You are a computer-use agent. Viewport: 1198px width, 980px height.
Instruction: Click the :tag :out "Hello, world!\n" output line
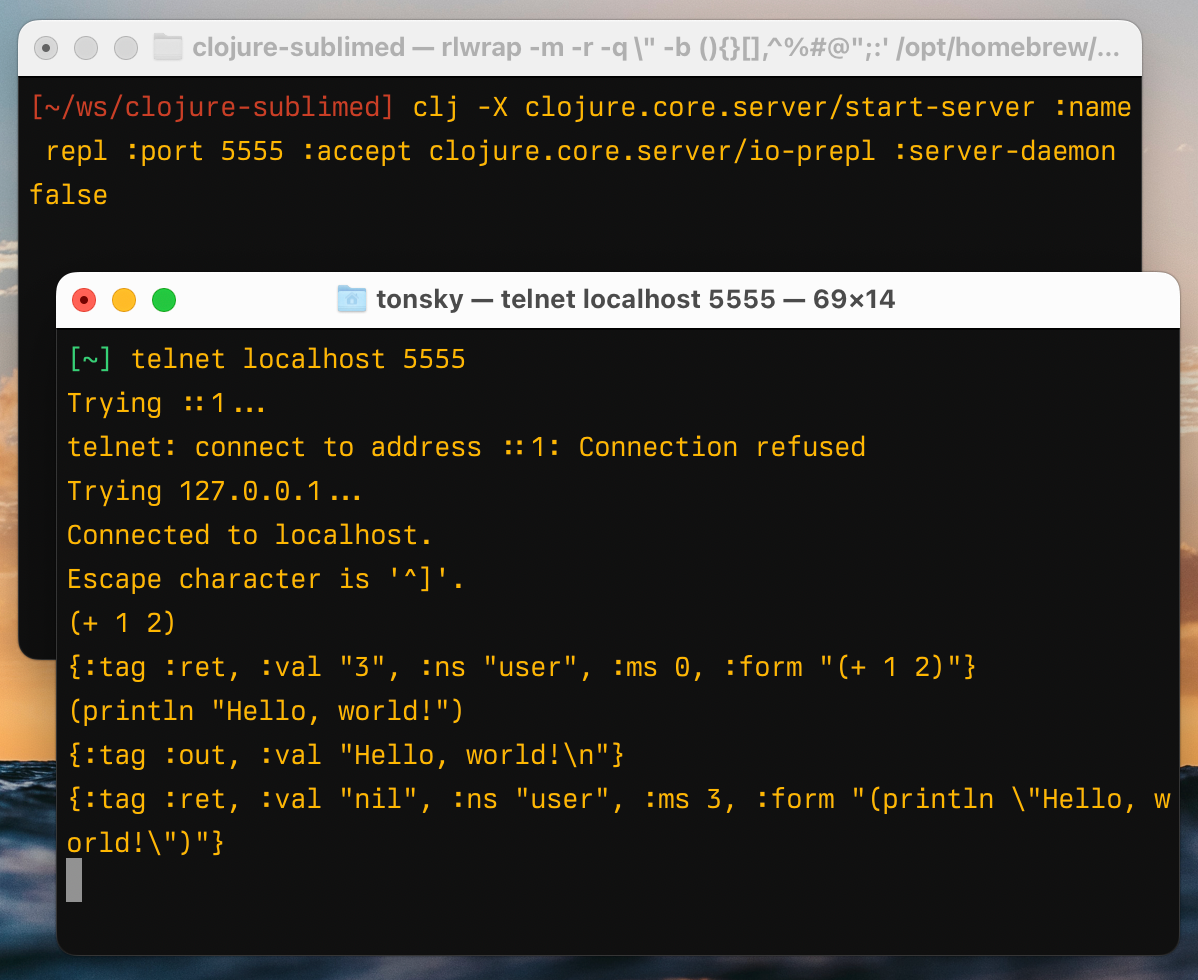tap(345, 755)
